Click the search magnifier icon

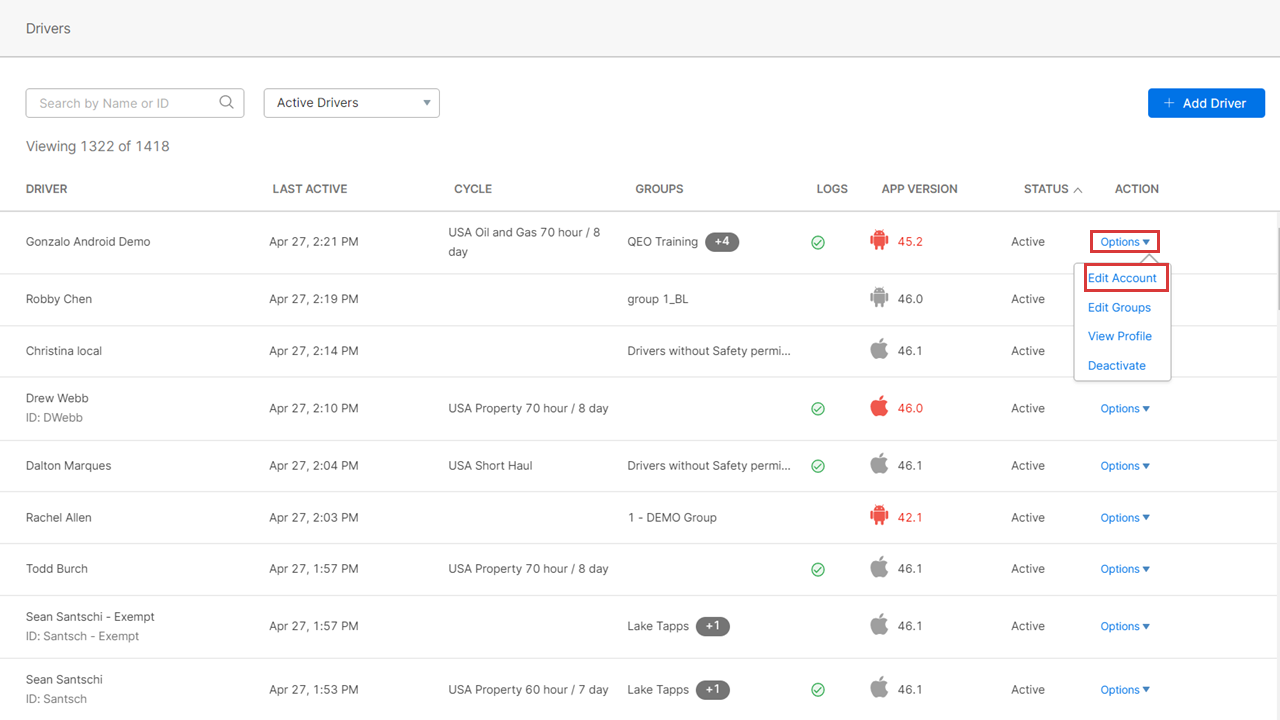226,102
